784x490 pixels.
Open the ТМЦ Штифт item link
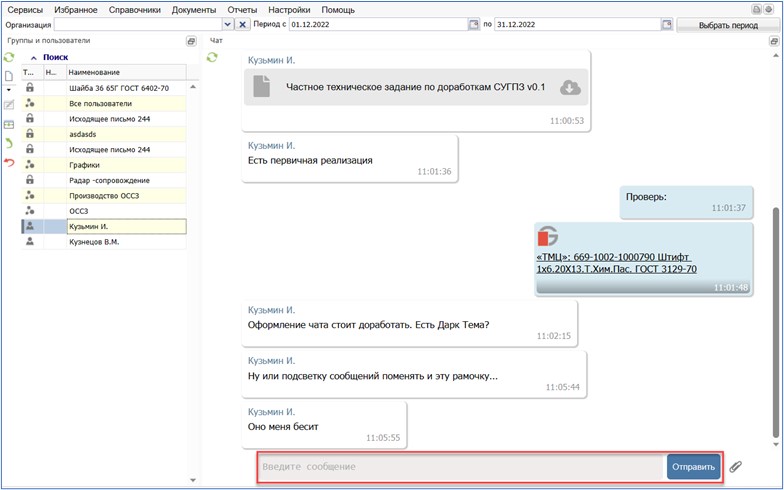click(615, 262)
